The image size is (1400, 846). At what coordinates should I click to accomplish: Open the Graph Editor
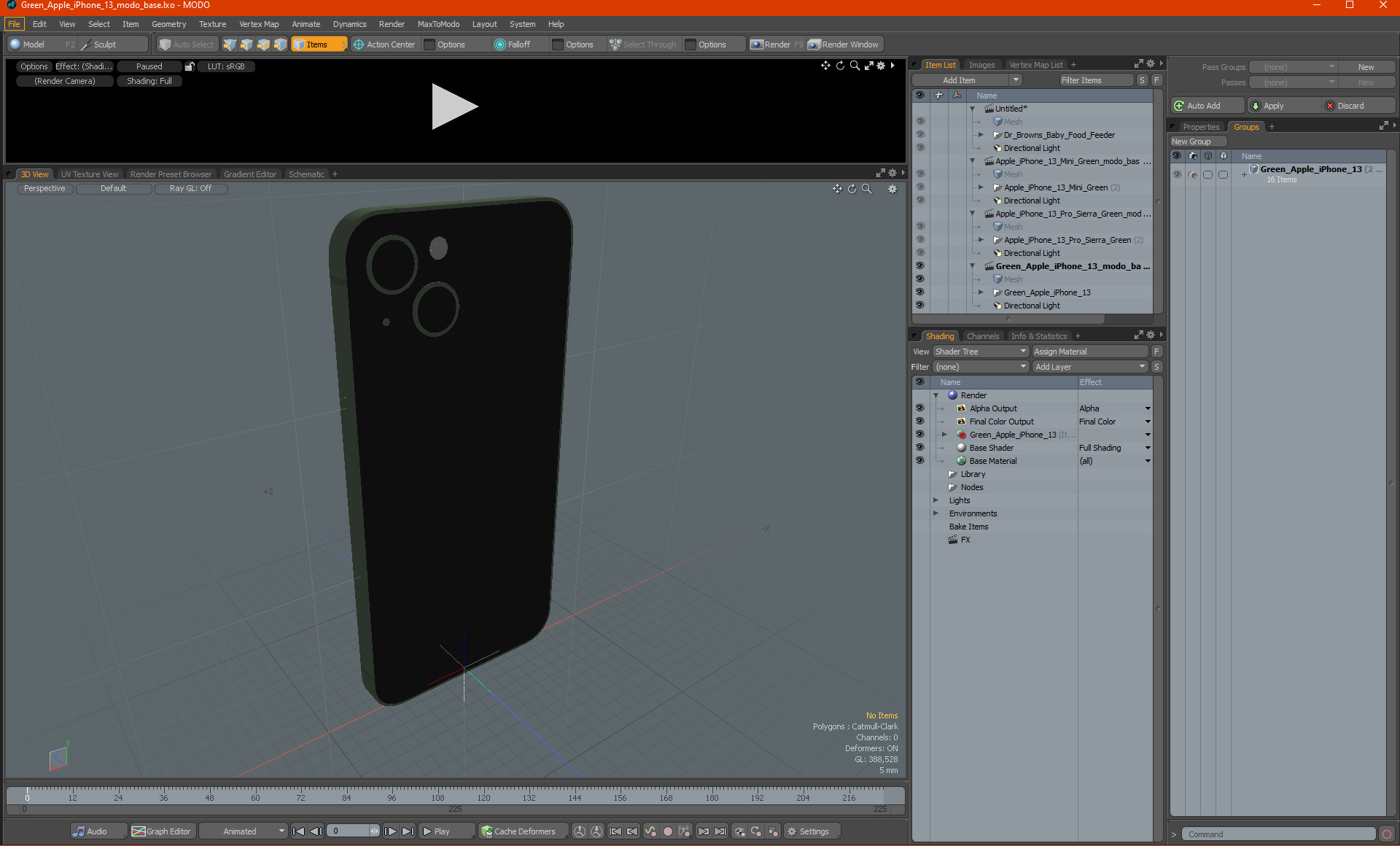pyautogui.click(x=162, y=831)
